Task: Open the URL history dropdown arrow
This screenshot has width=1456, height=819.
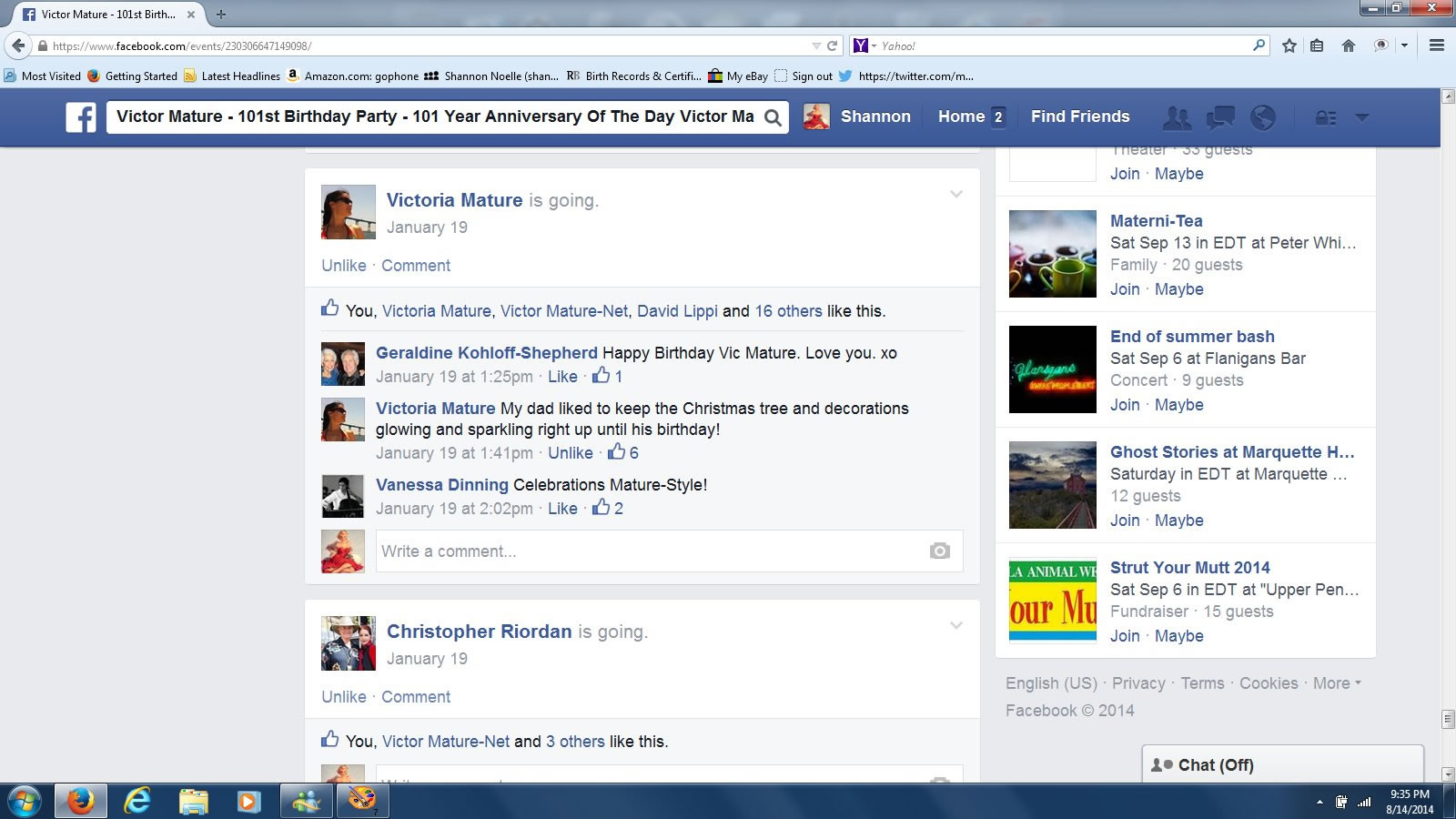Action: pos(816,45)
